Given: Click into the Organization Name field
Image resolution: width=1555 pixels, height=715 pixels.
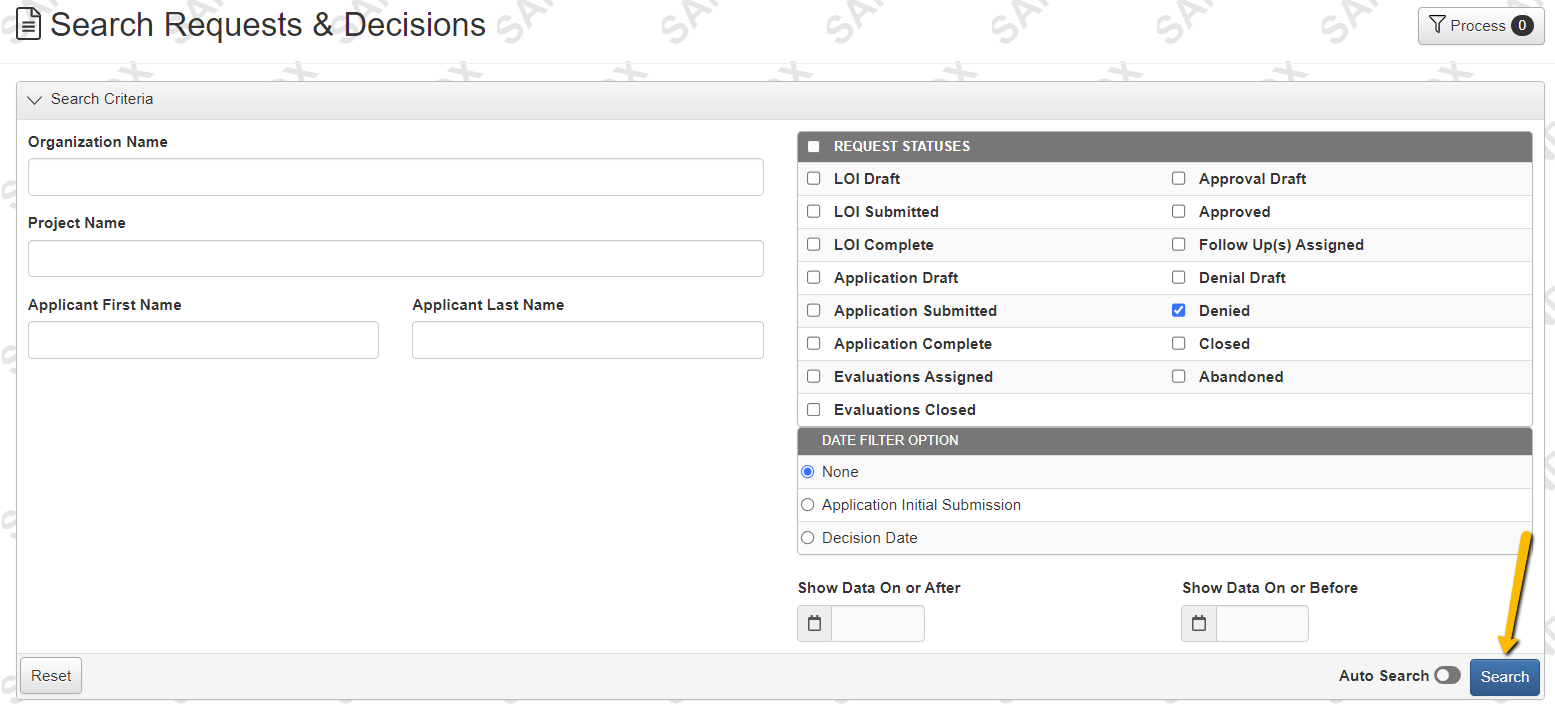Looking at the screenshot, I should 394,177.
